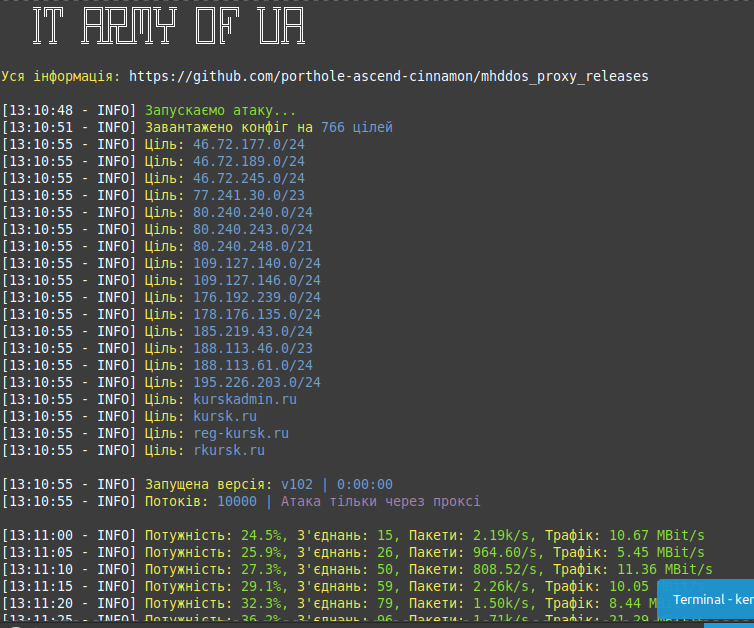Click the kurskadmin.ru target text
This screenshot has width=754, height=628.
pyautogui.click(x=245, y=399)
